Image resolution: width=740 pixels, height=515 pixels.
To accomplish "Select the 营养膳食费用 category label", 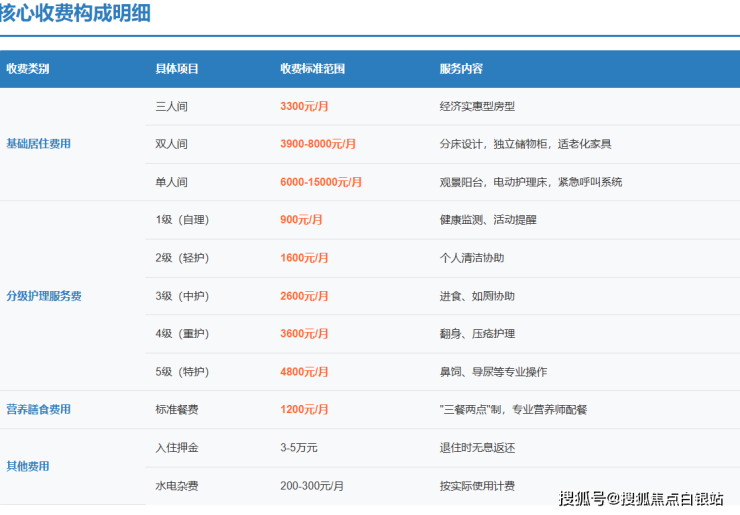I will pyautogui.click(x=38, y=409).
